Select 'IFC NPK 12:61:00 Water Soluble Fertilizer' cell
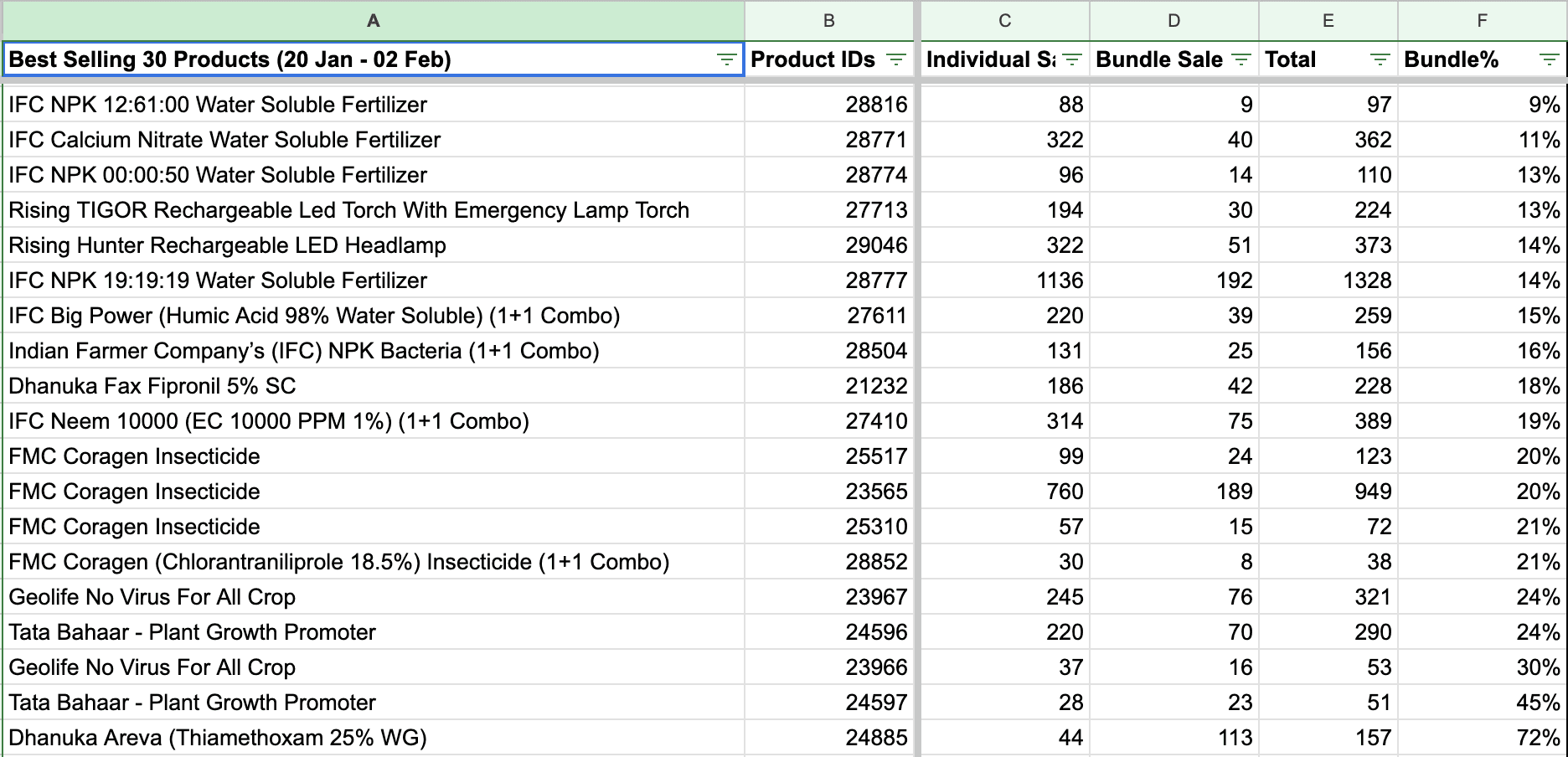Image resolution: width=1568 pixels, height=757 pixels. click(374, 105)
